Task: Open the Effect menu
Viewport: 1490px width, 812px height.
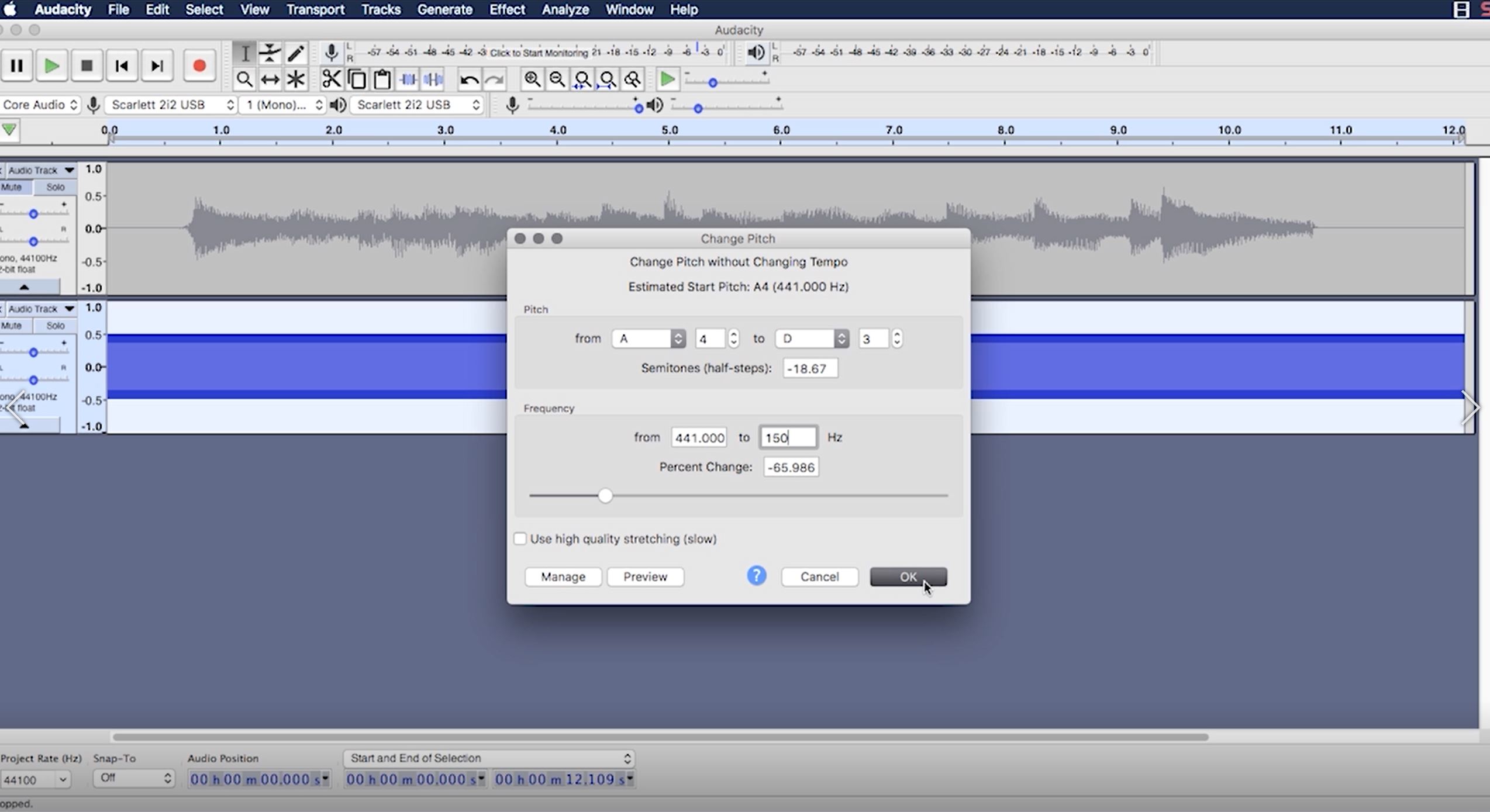Action: coord(506,9)
